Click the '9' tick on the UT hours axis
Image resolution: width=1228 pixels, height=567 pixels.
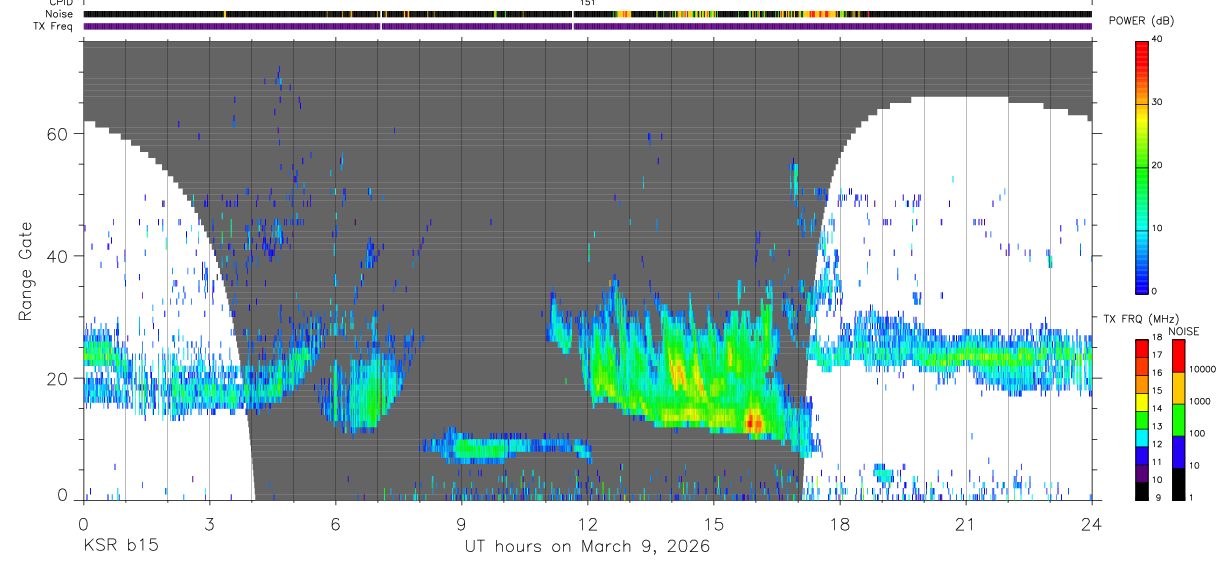[461, 522]
